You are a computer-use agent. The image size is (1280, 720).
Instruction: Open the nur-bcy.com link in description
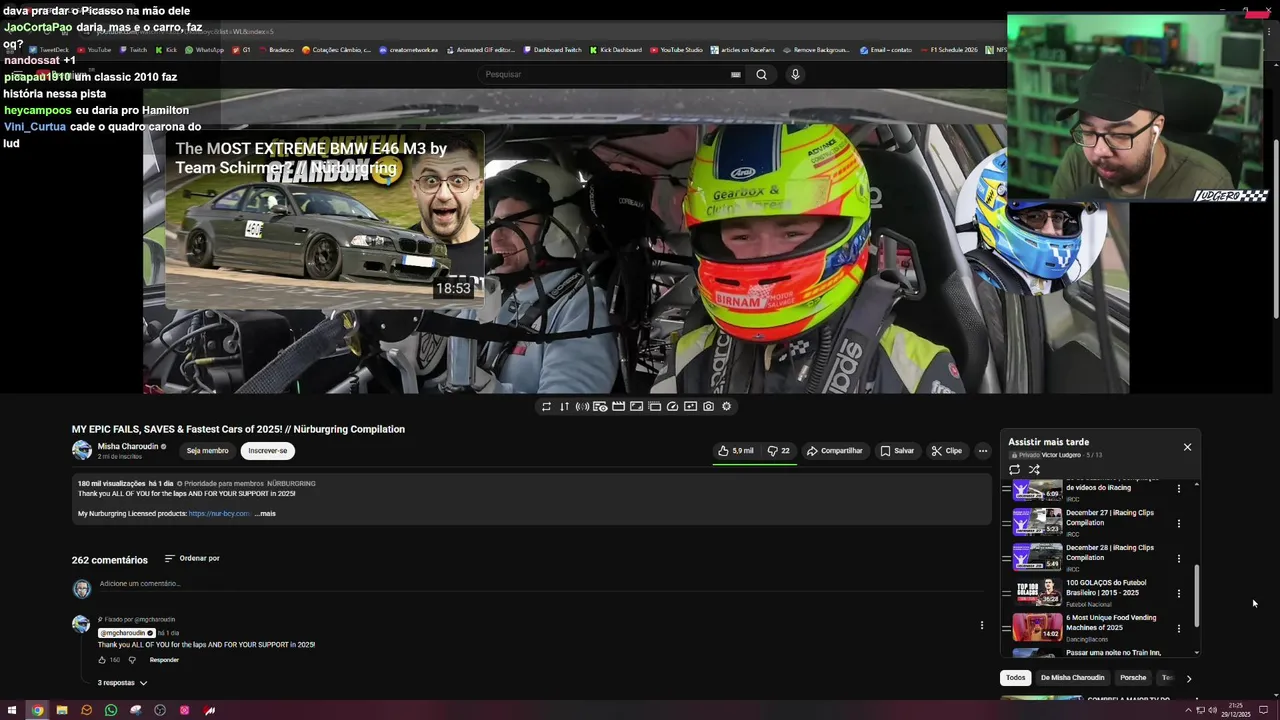click(219, 514)
